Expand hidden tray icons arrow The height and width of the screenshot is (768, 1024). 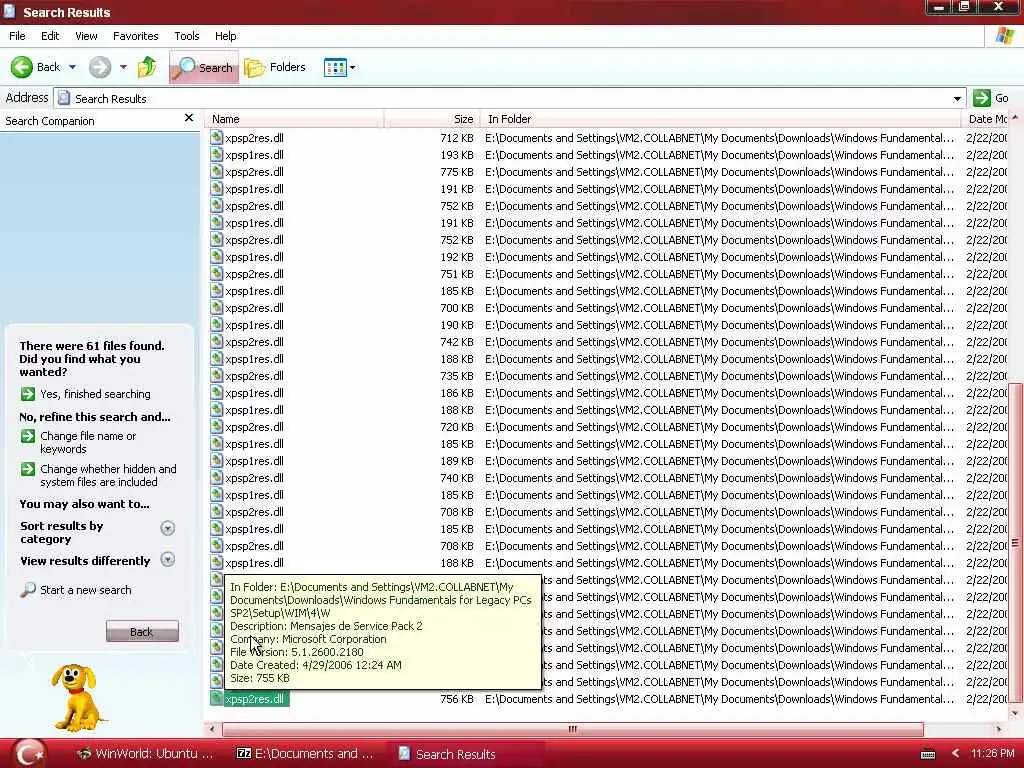tap(955, 754)
